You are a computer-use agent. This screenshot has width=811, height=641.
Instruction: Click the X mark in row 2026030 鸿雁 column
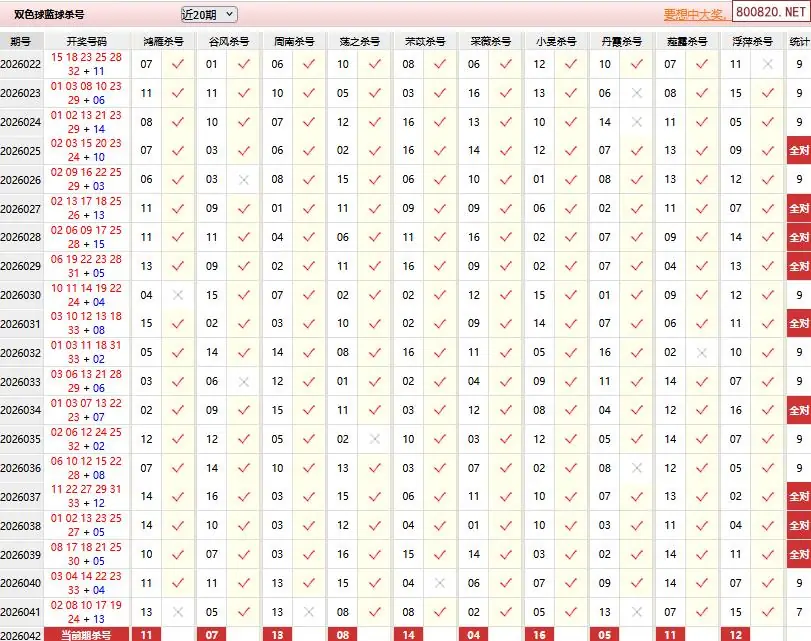[178, 295]
